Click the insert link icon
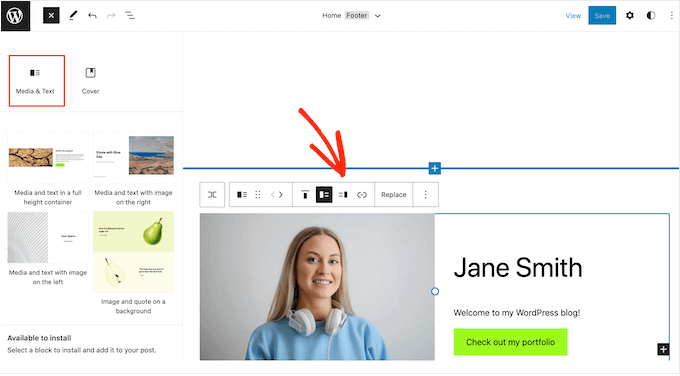The height and width of the screenshot is (376, 680). pyautogui.click(x=362, y=195)
